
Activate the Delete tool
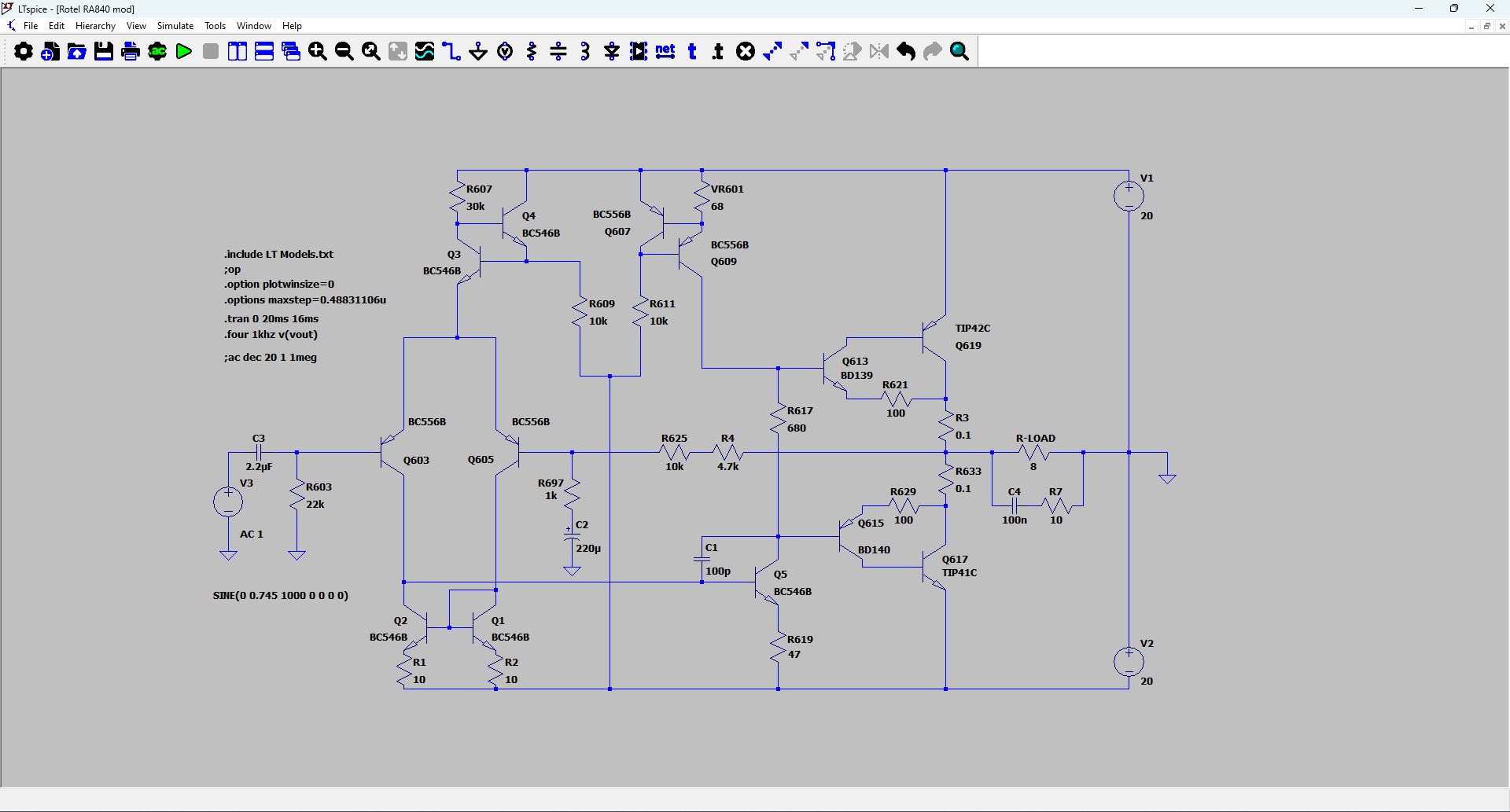coord(746,52)
